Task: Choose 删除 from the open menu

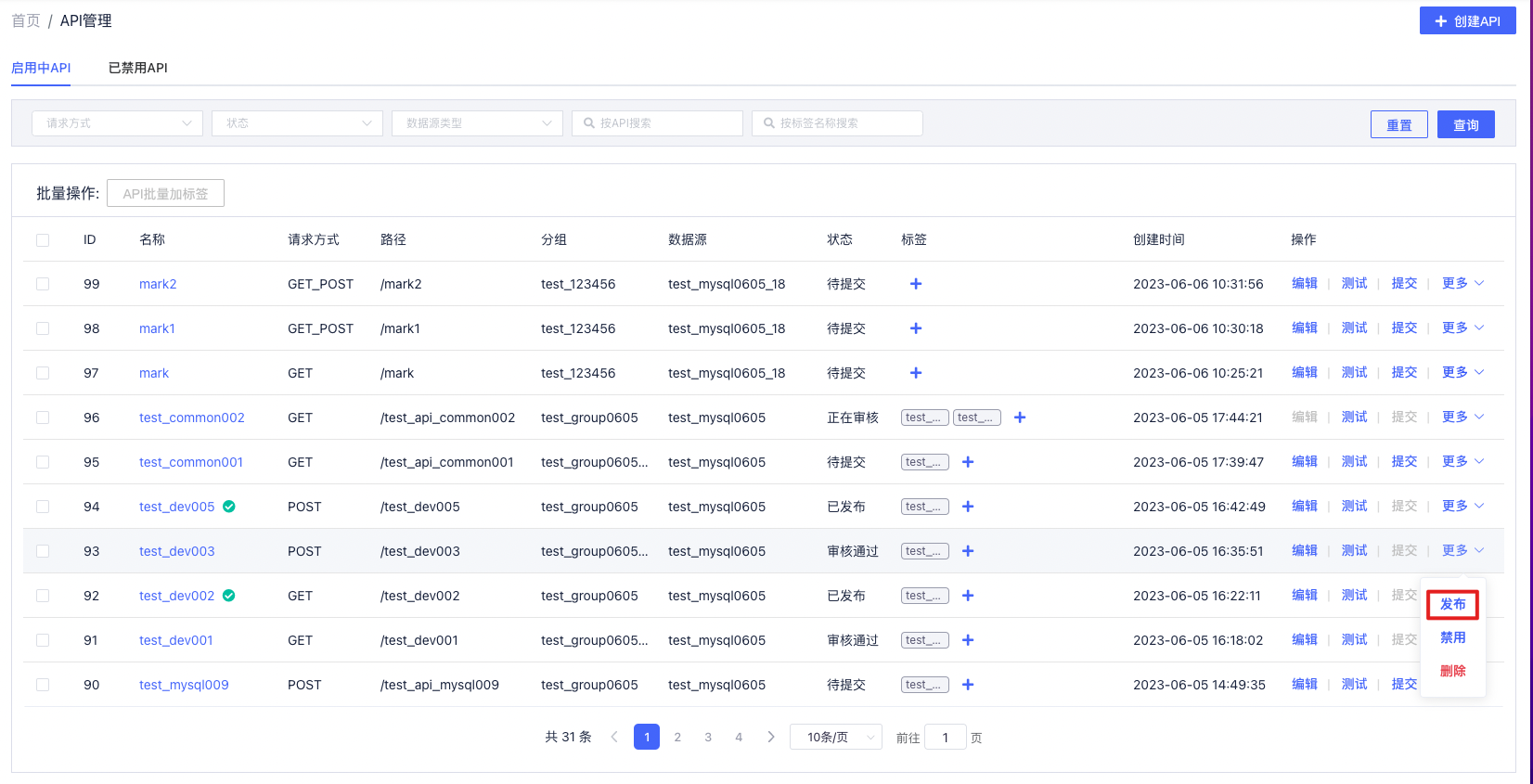Action: [x=1453, y=671]
